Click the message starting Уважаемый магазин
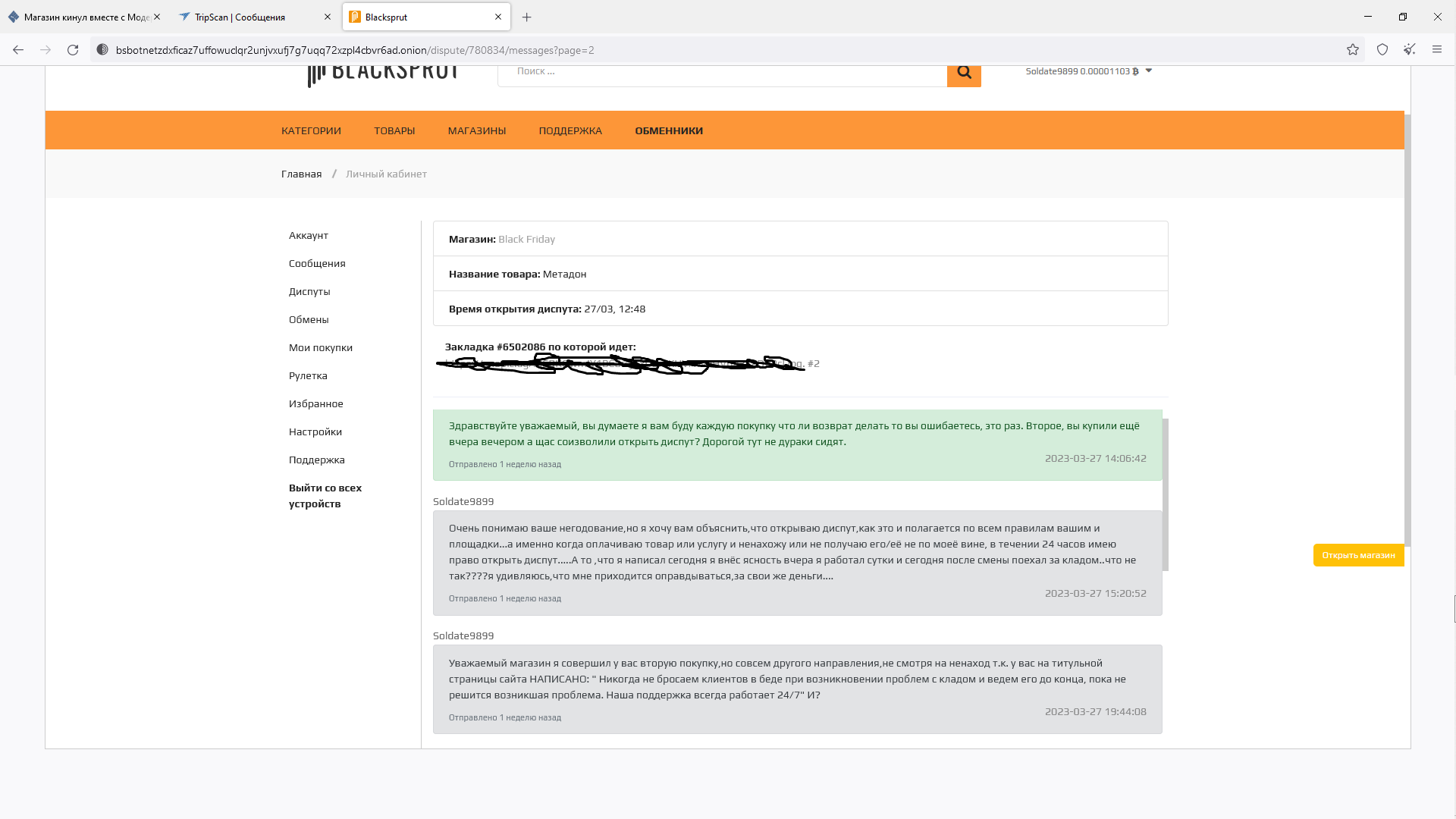 797,689
